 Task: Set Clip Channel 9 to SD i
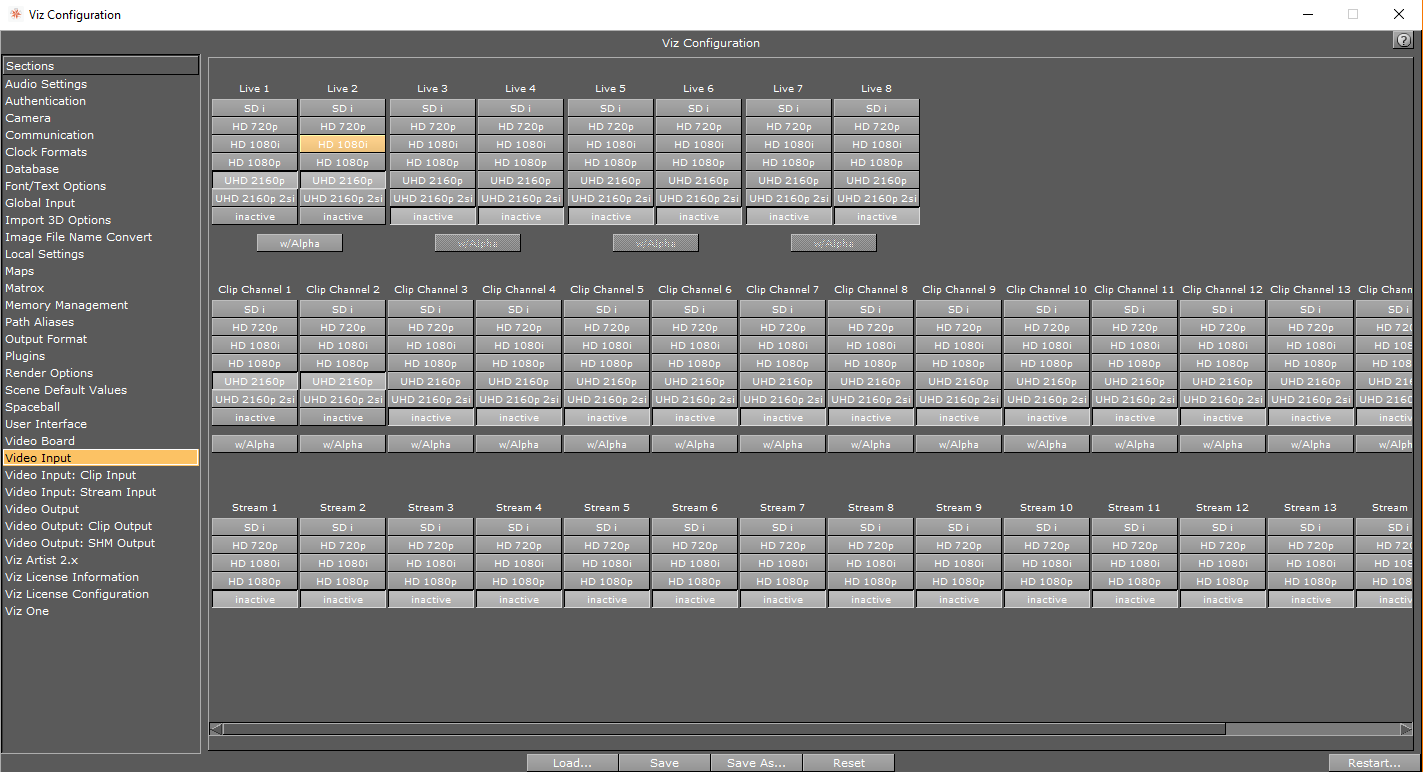(x=958, y=309)
